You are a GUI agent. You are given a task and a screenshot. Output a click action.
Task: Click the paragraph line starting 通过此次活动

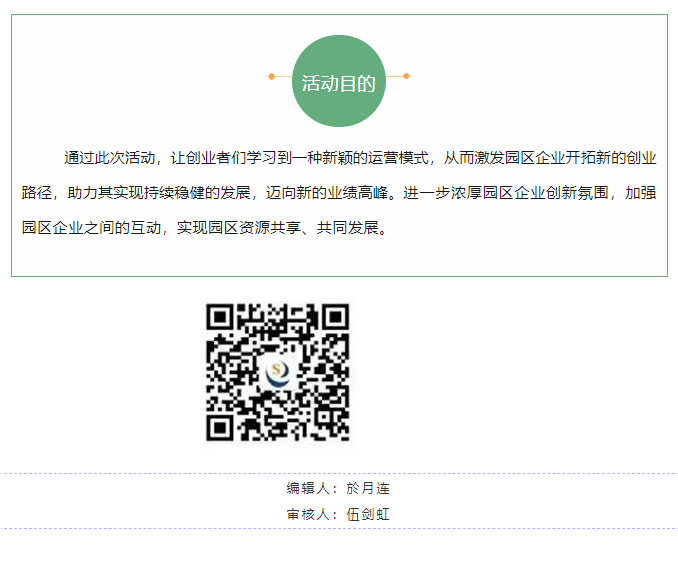pyautogui.click(x=360, y=158)
